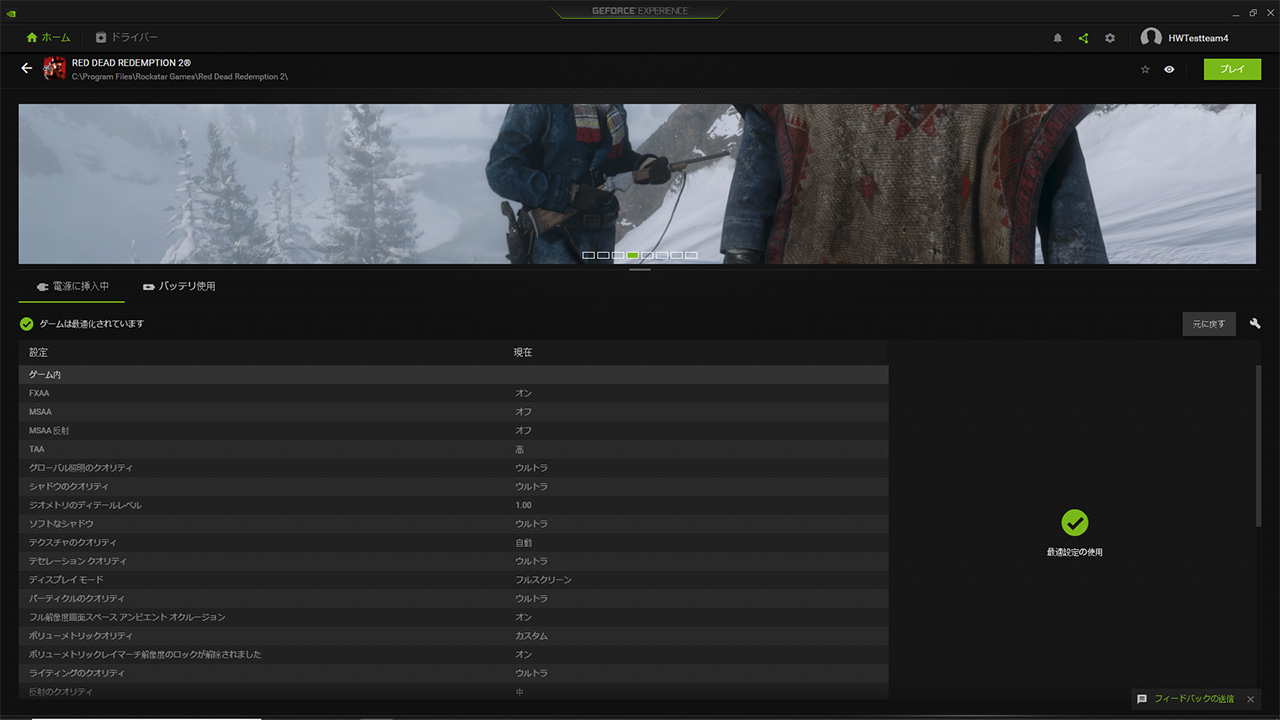Viewport: 1280px width, 720px height.
Task: Mark game as favorite with star
Action: point(1145,69)
